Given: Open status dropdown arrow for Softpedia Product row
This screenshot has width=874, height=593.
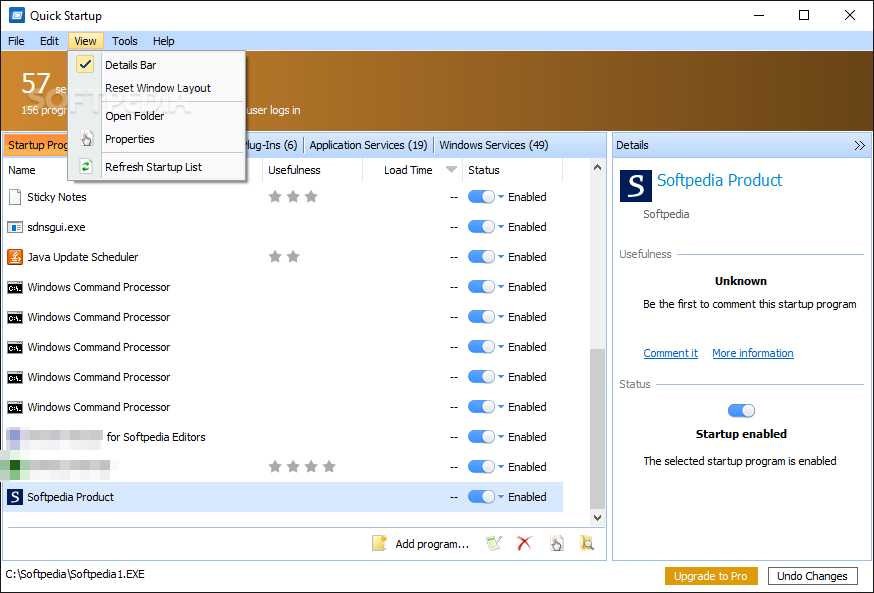Looking at the screenshot, I should click(x=501, y=497).
